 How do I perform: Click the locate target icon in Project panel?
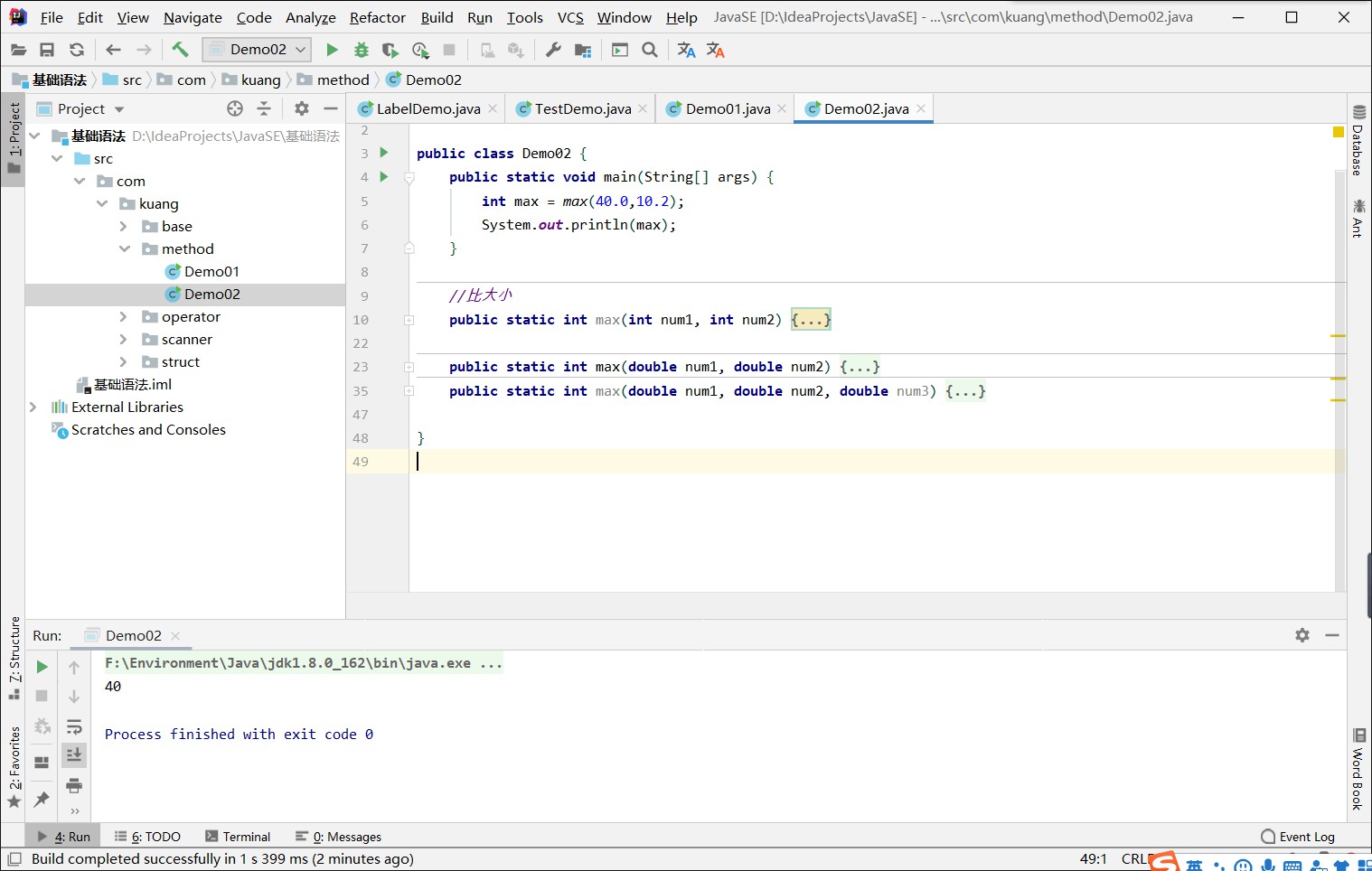tap(235, 108)
